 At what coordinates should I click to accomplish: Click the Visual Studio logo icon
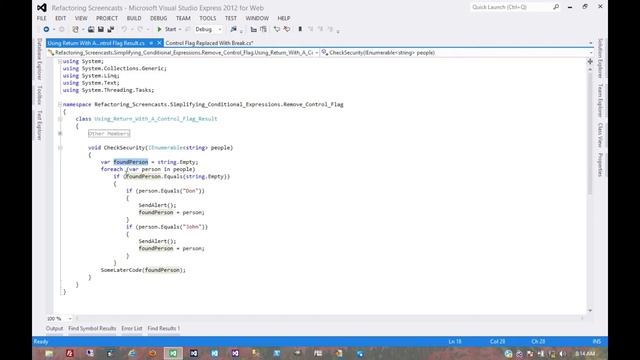(42, 8)
